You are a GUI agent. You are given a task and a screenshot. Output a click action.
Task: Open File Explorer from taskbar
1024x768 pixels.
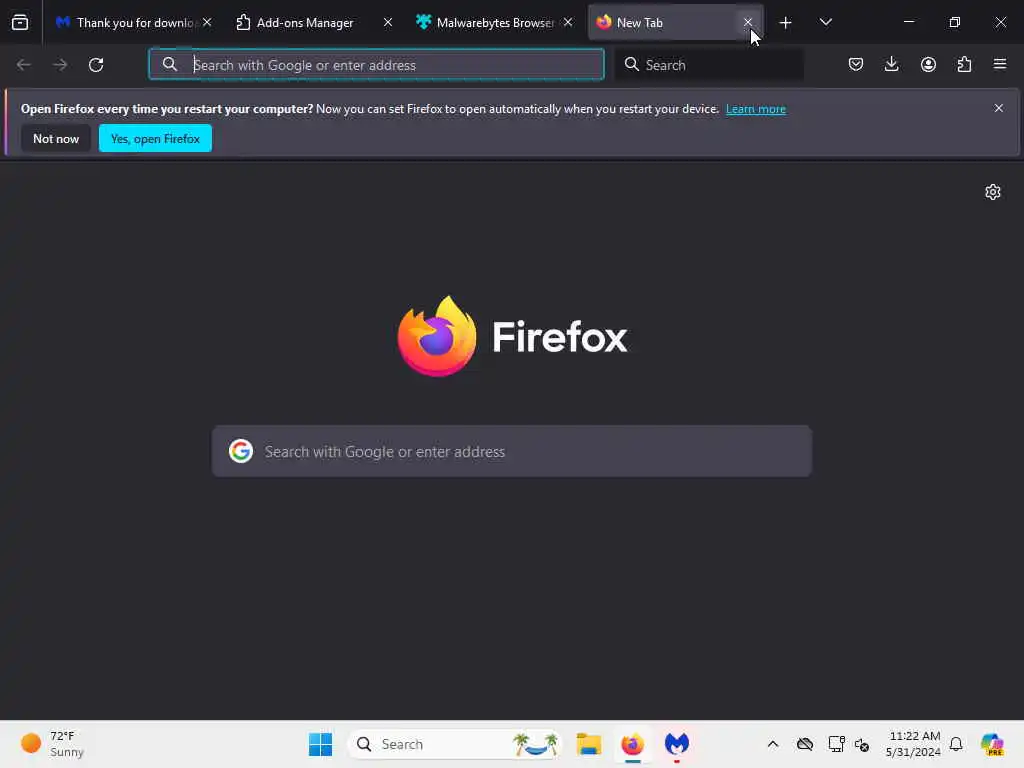(x=589, y=744)
